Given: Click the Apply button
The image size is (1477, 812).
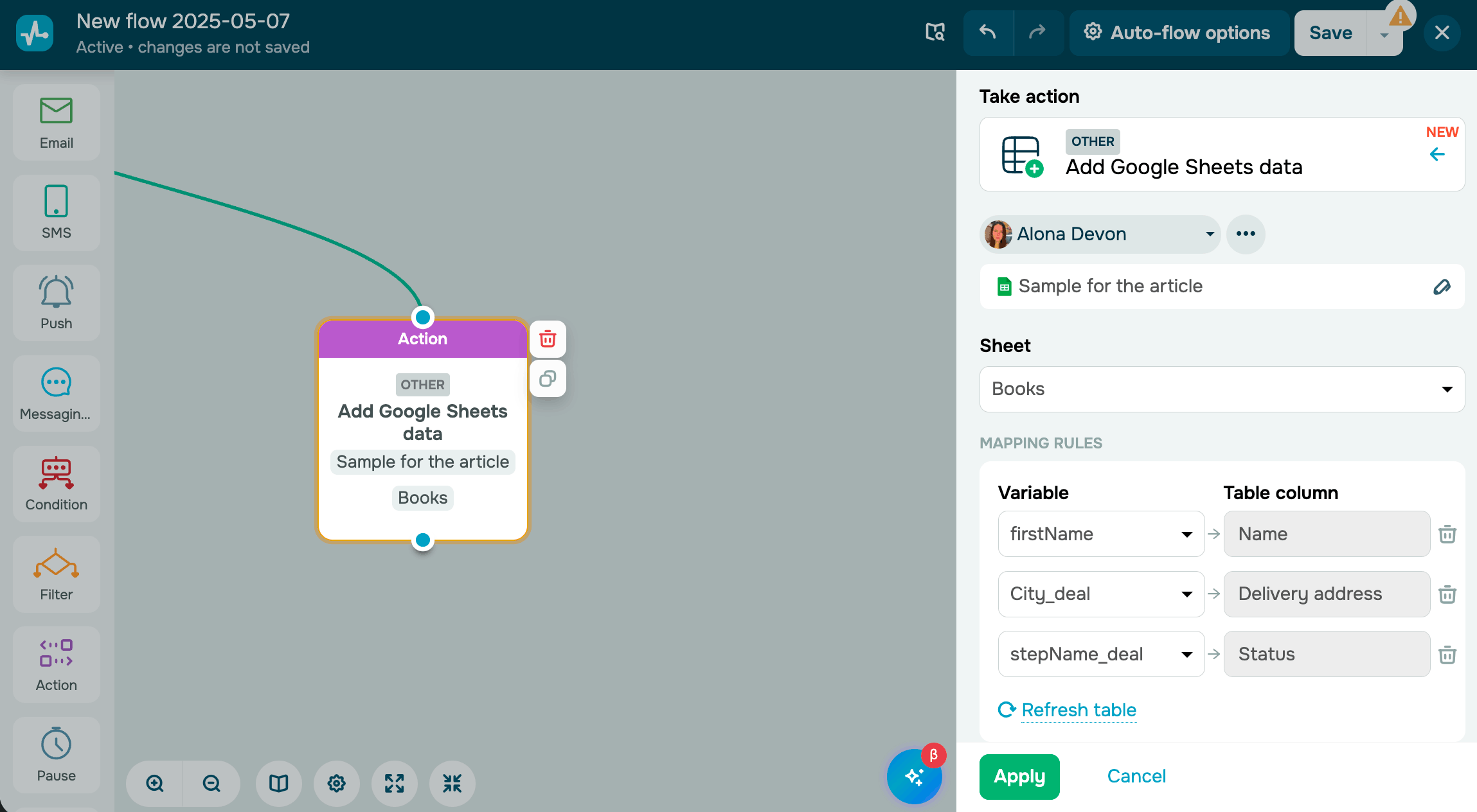Looking at the screenshot, I should click(1019, 776).
